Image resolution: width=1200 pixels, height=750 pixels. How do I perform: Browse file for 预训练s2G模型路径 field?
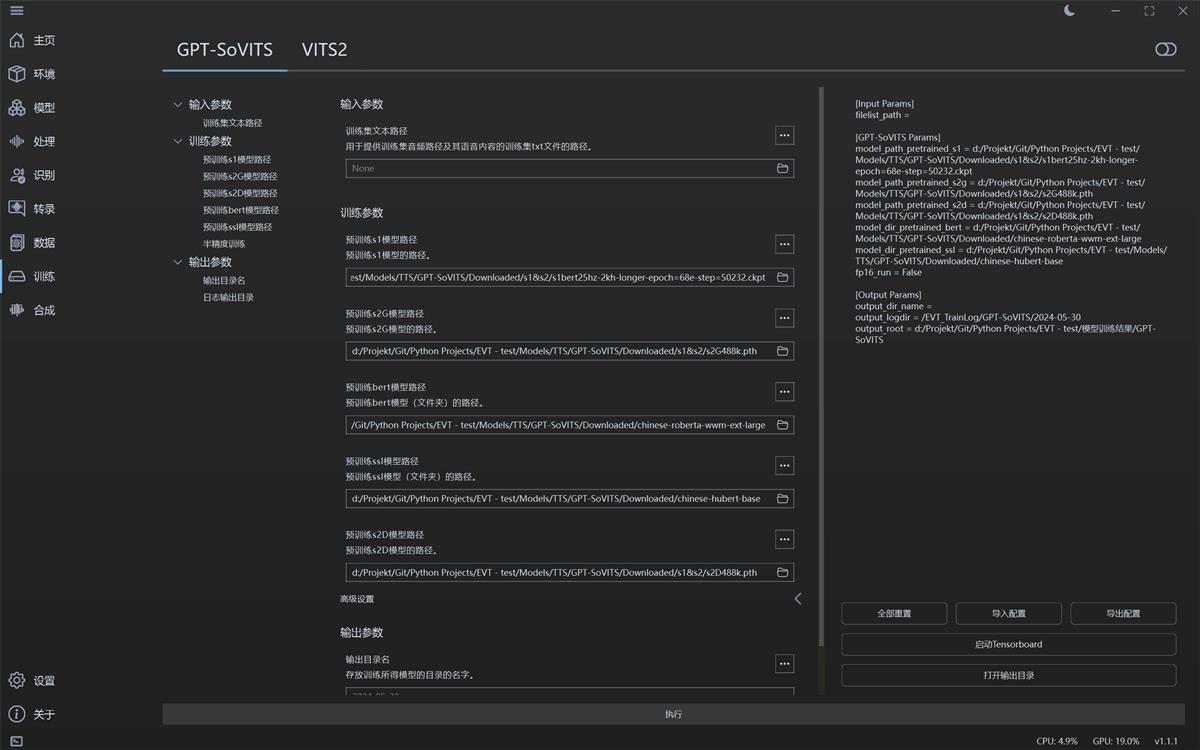click(783, 351)
